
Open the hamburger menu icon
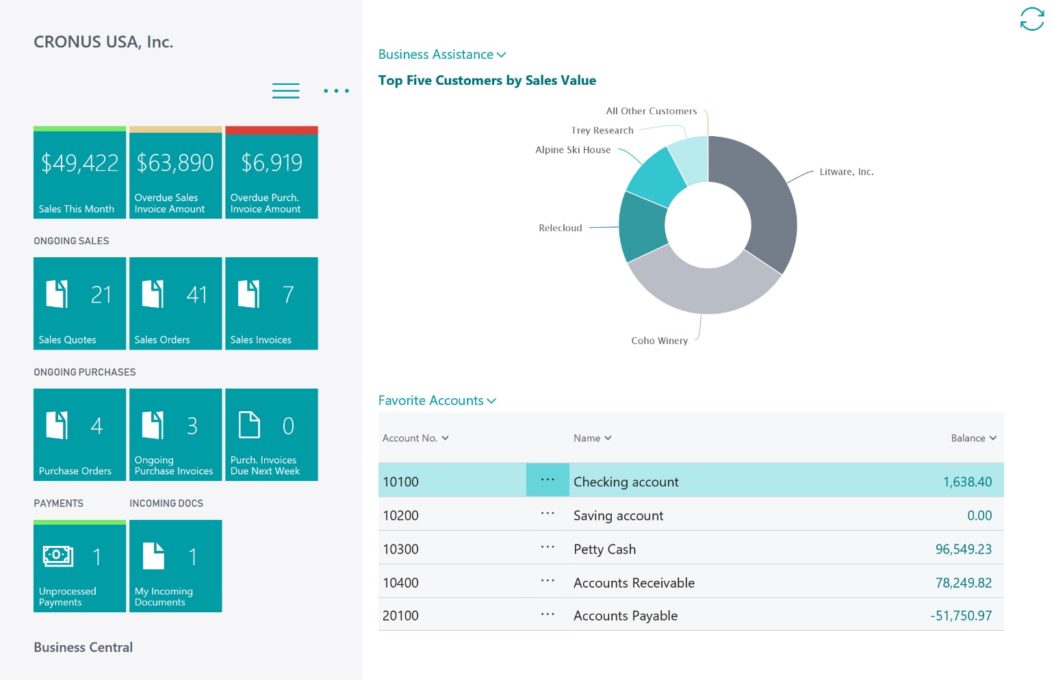click(286, 91)
